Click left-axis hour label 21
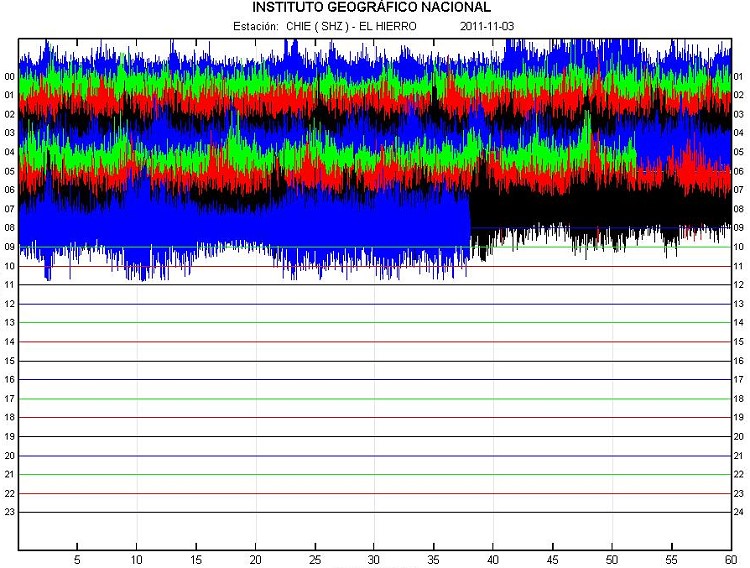The image size is (750, 568). (x=9, y=474)
